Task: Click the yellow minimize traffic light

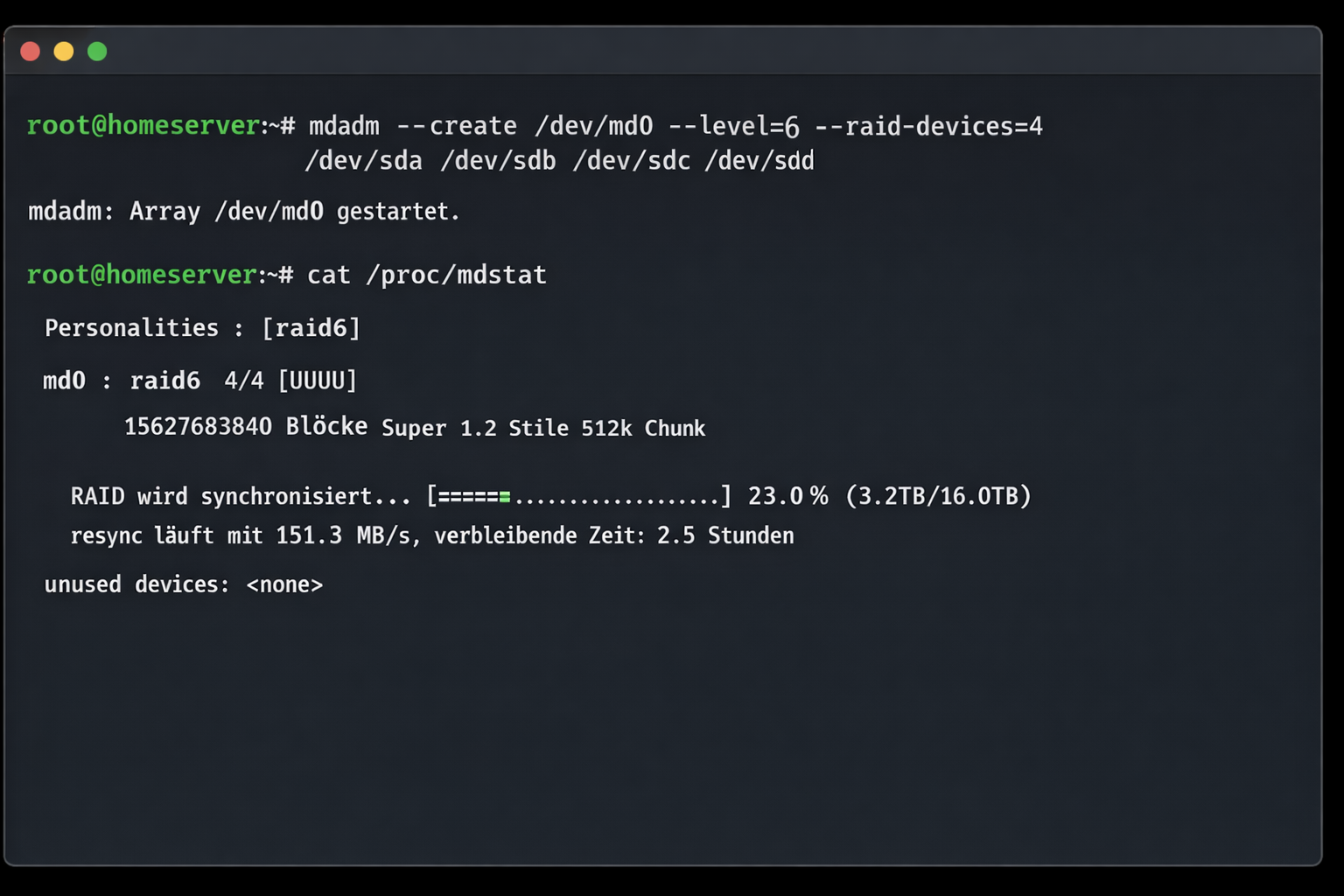Action: [63, 51]
